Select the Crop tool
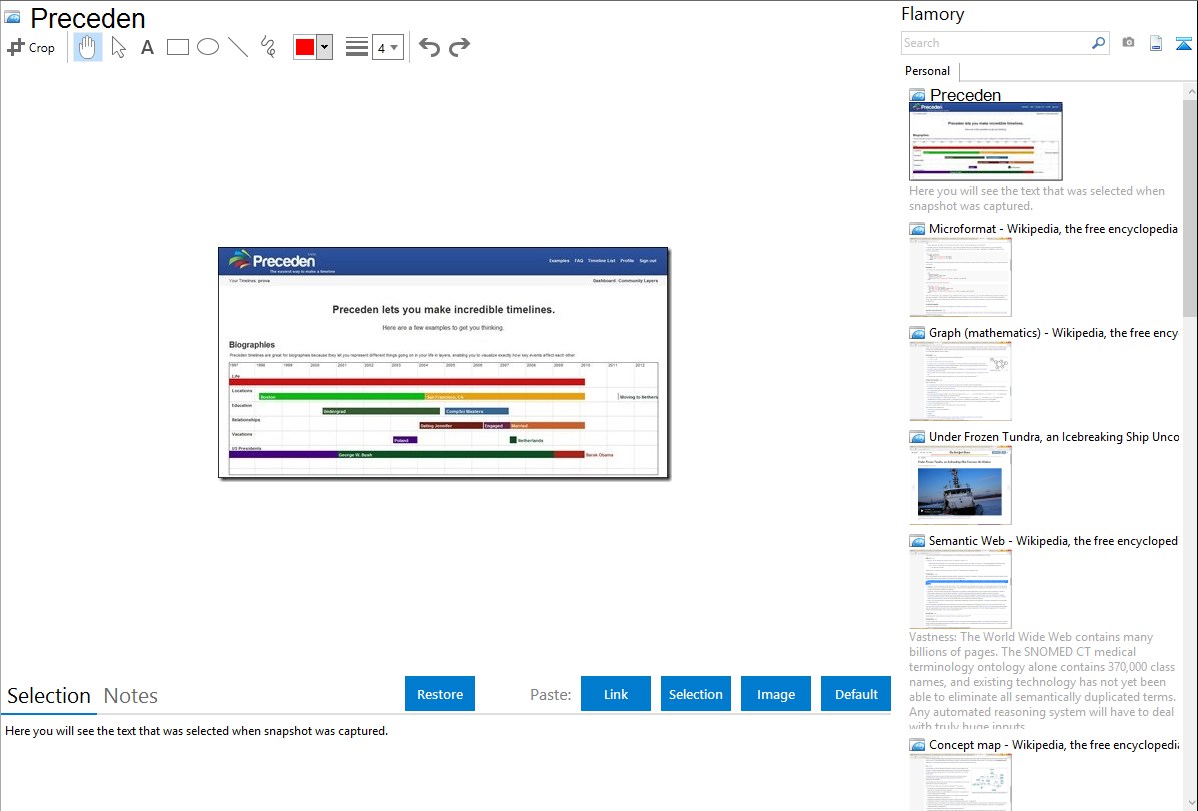The height and width of the screenshot is (811, 1198). 31,47
